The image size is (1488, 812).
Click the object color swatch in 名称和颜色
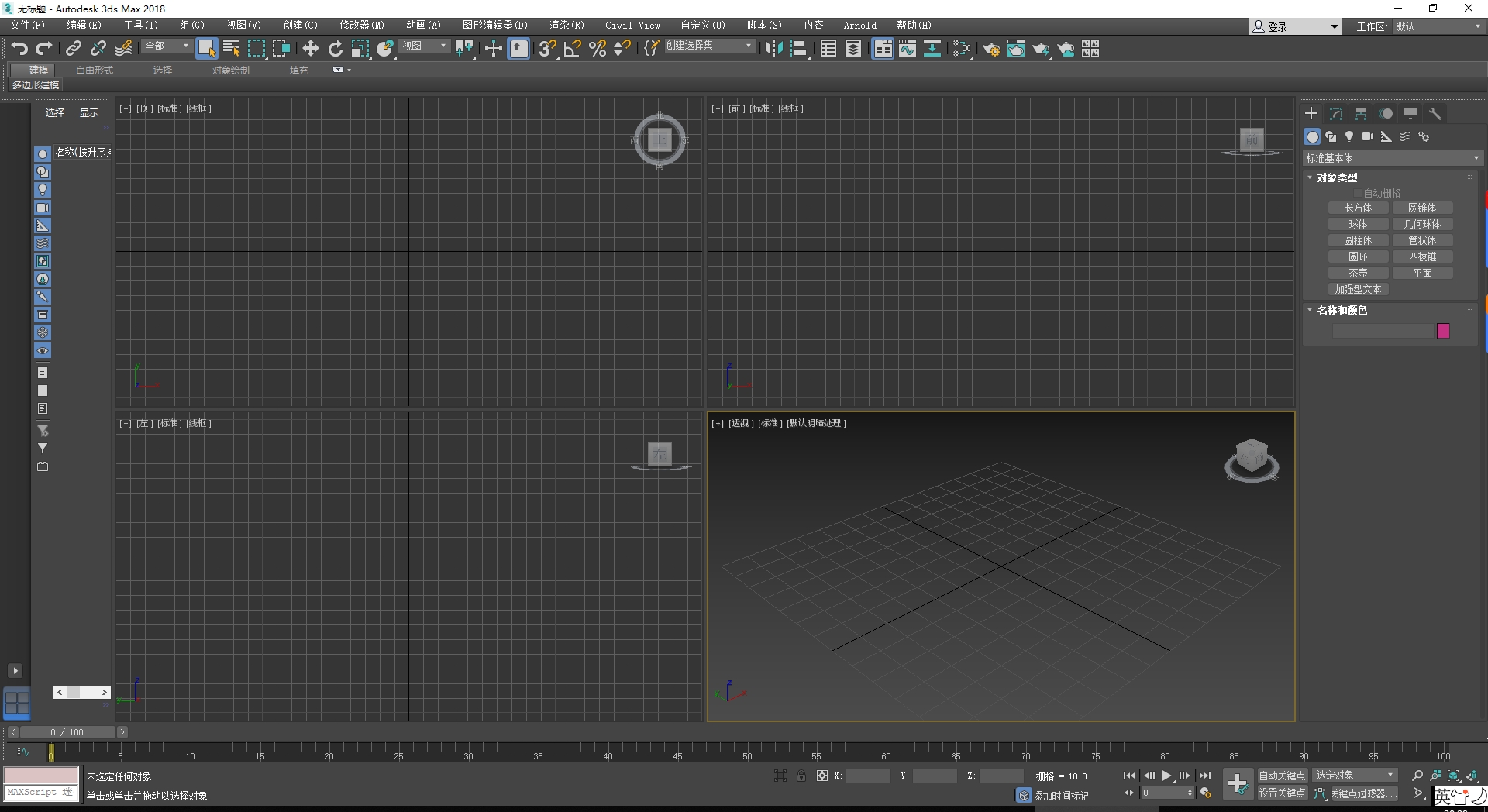[1442, 330]
